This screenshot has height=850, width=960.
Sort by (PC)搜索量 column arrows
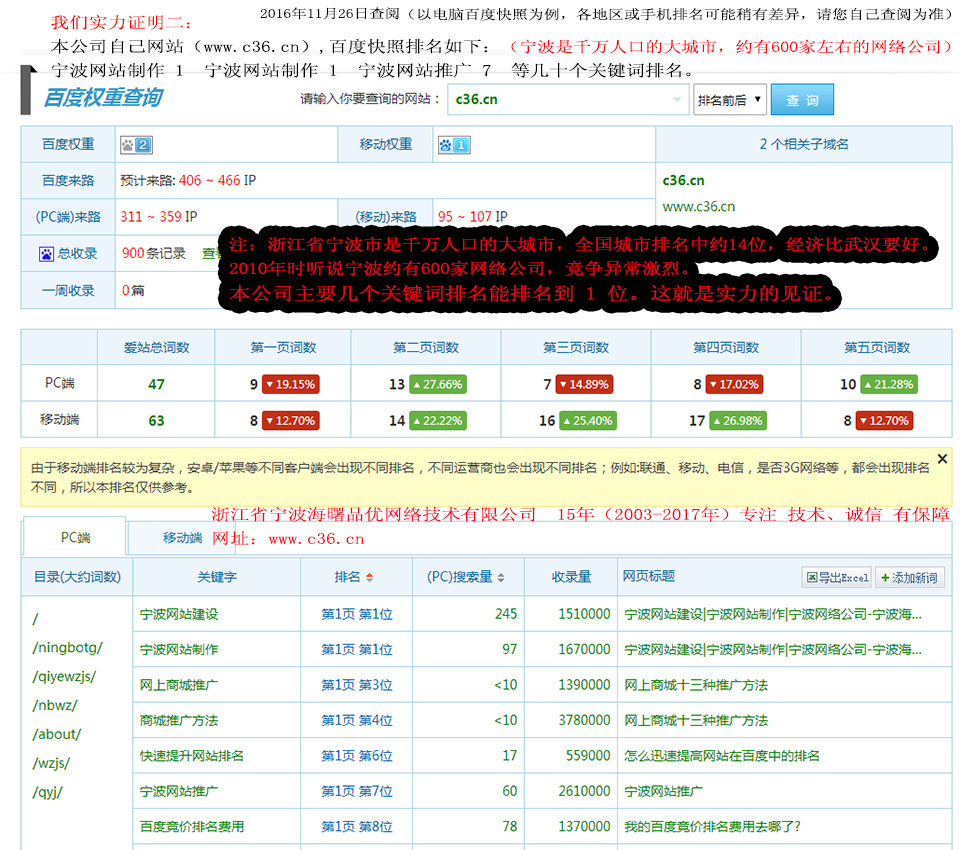coord(501,578)
